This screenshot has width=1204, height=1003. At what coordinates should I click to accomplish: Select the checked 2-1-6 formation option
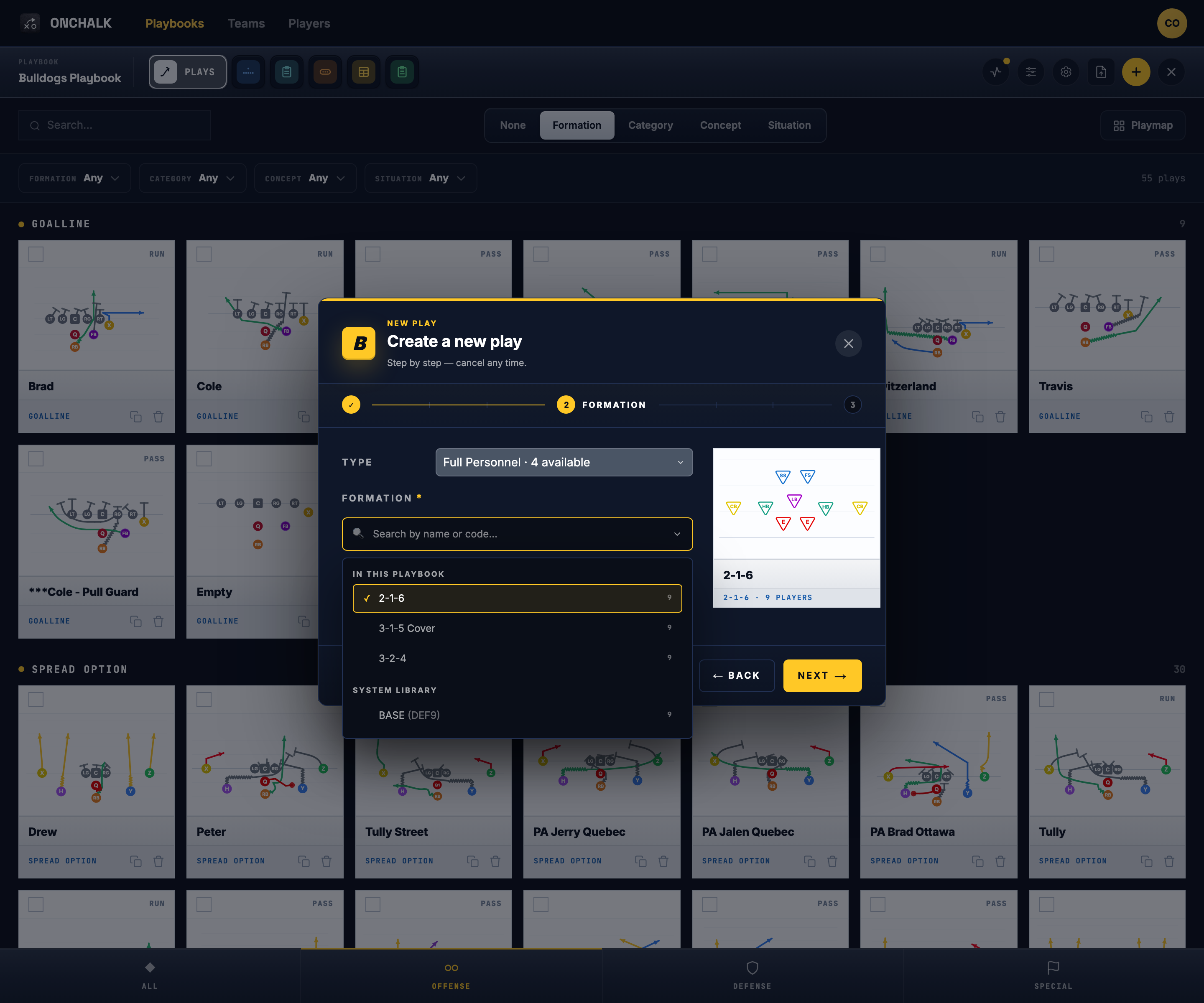(517, 598)
